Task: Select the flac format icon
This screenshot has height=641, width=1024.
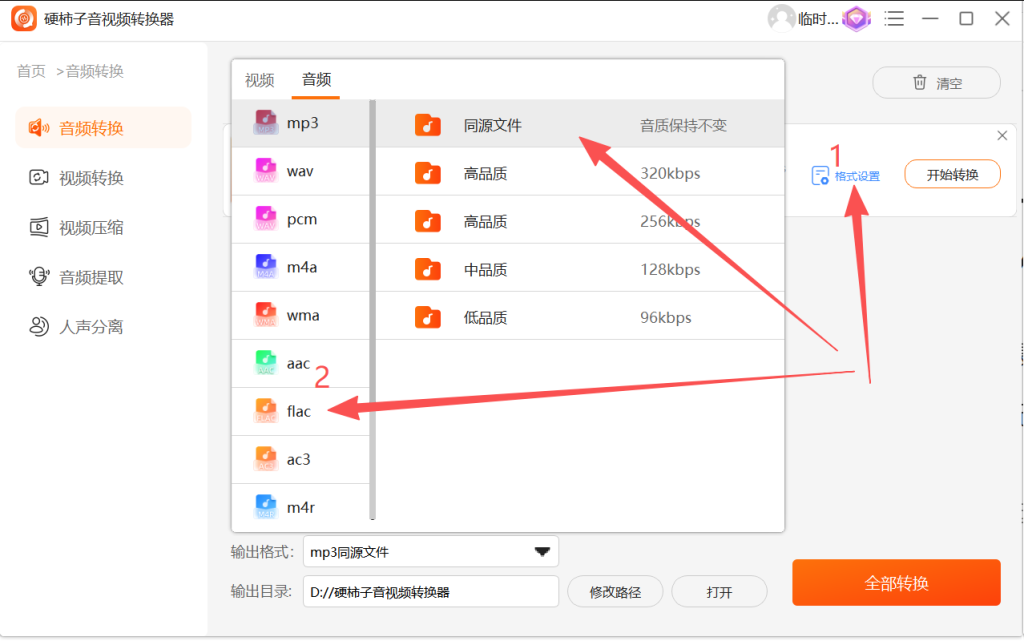Action: pyautogui.click(x=266, y=411)
